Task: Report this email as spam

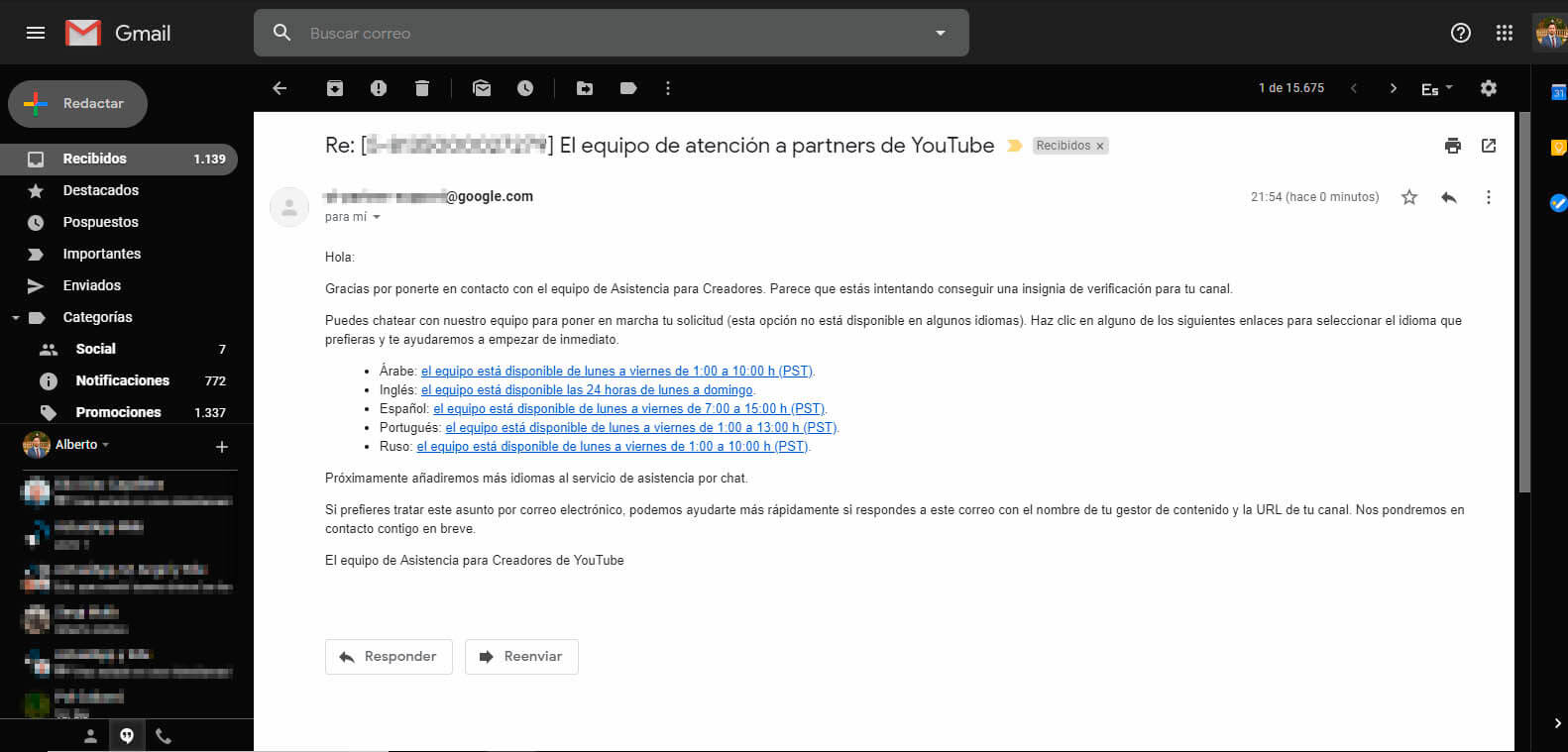Action: (x=379, y=88)
